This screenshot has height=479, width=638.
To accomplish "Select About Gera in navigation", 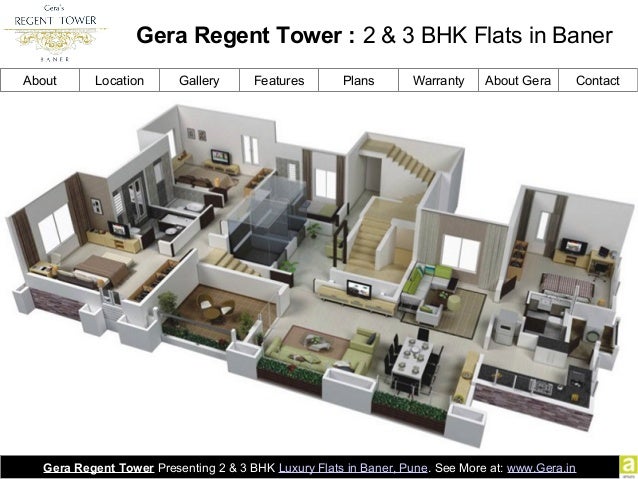I will [518, 80].
